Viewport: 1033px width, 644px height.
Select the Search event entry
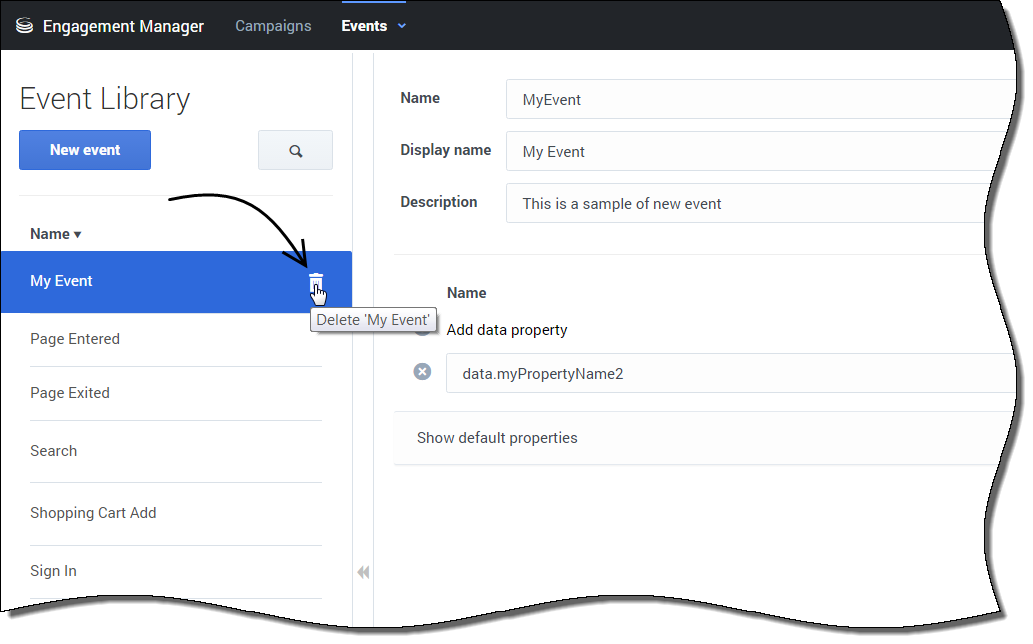[x=54, y=451]
